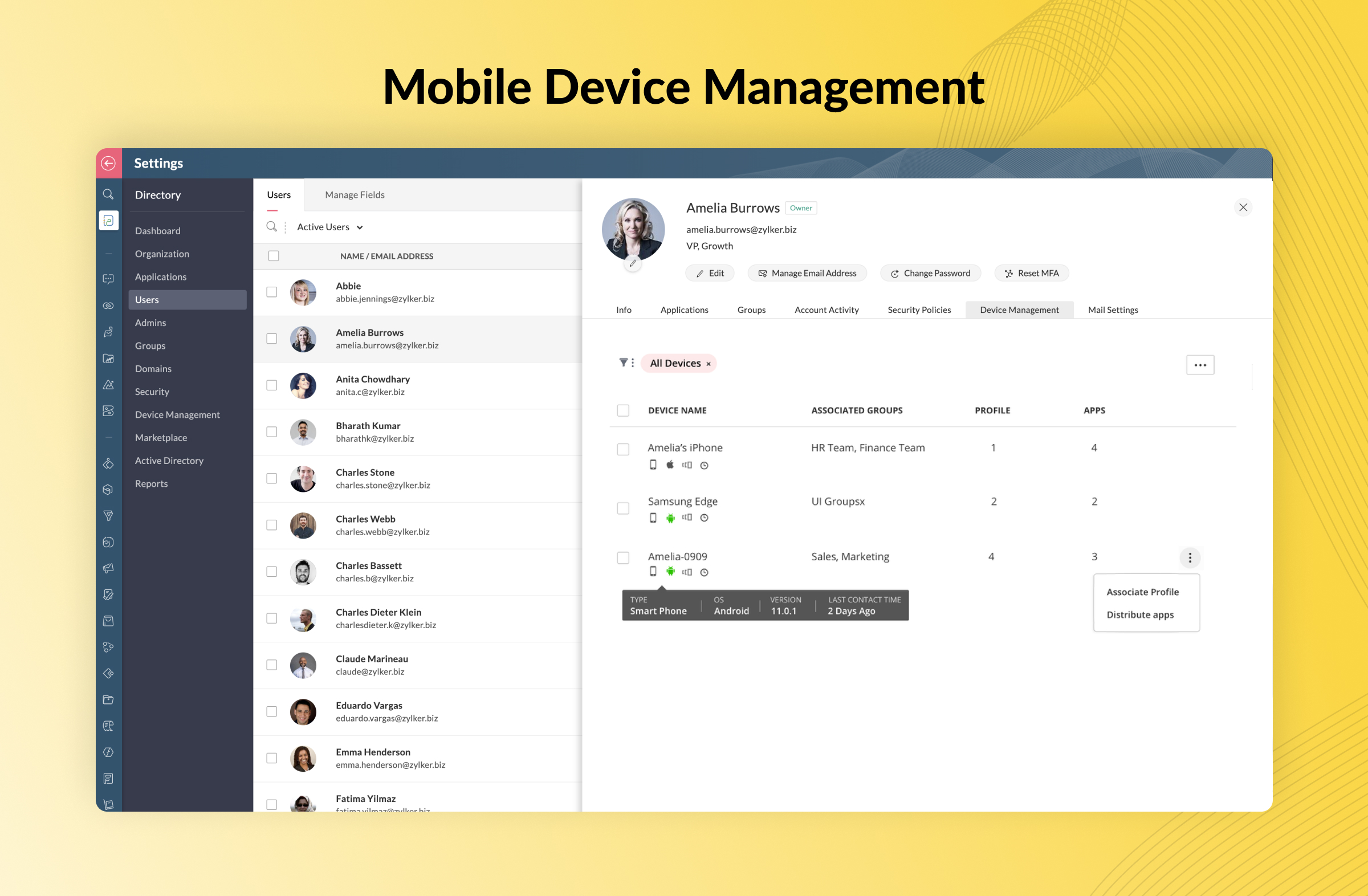
Task: Open Reports in Directory sidebar
Action: coord(151,484)
